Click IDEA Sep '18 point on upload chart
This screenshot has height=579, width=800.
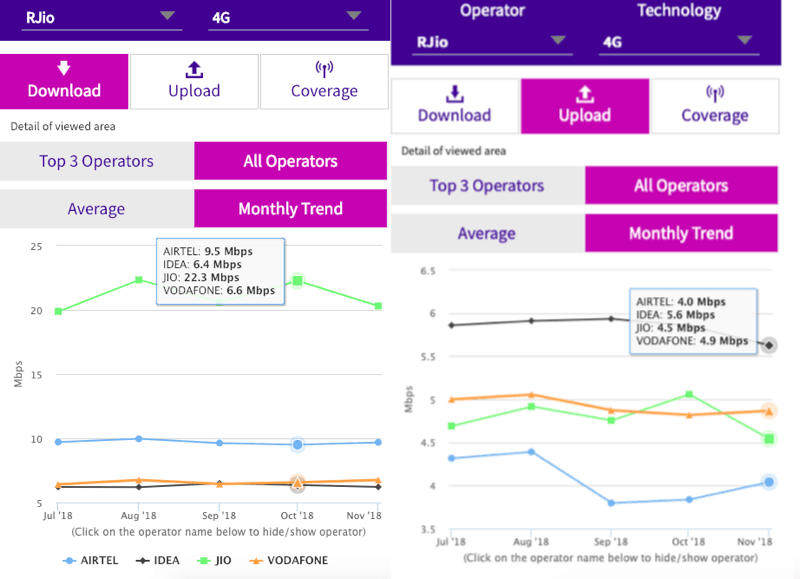click(x=611, y=319)
